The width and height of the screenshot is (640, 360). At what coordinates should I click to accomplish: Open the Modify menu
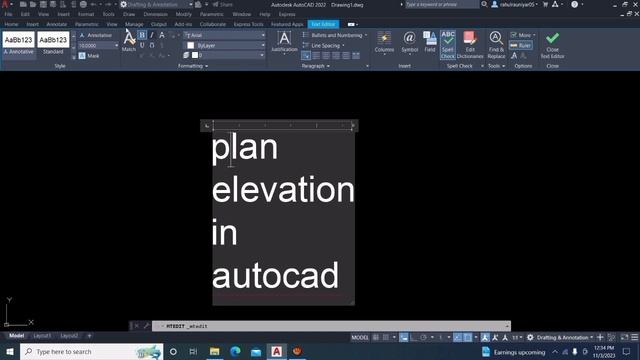point(184,14)
